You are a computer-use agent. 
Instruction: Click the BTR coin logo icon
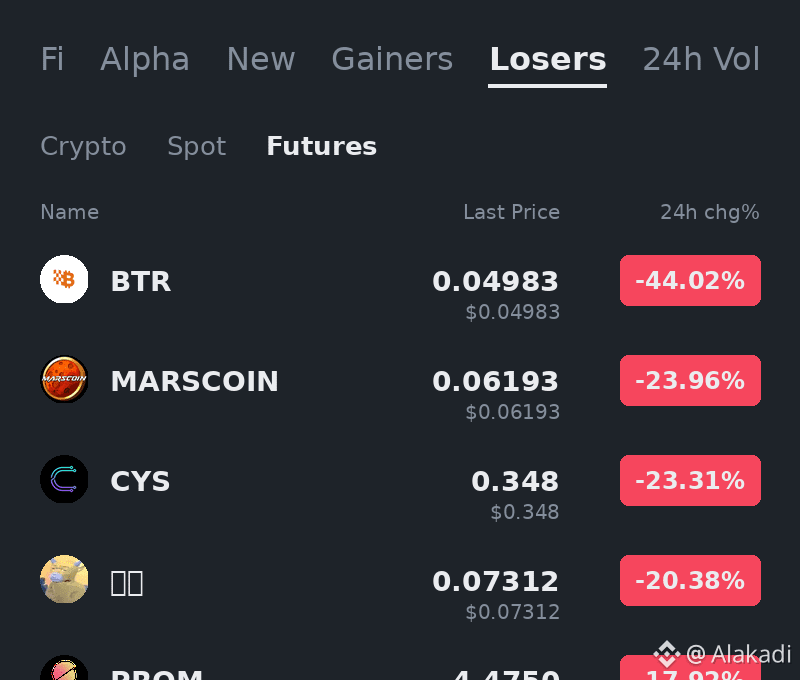pos(64,279)
